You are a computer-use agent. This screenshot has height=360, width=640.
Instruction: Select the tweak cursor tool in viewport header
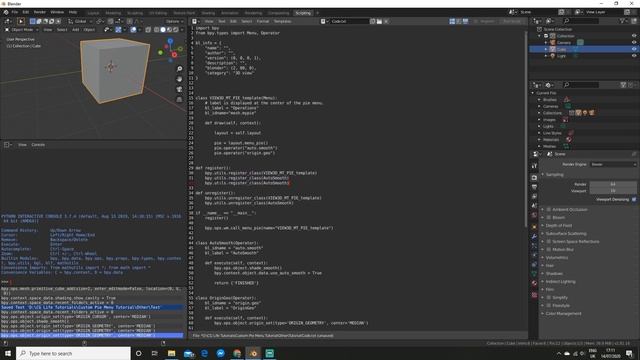21,21
